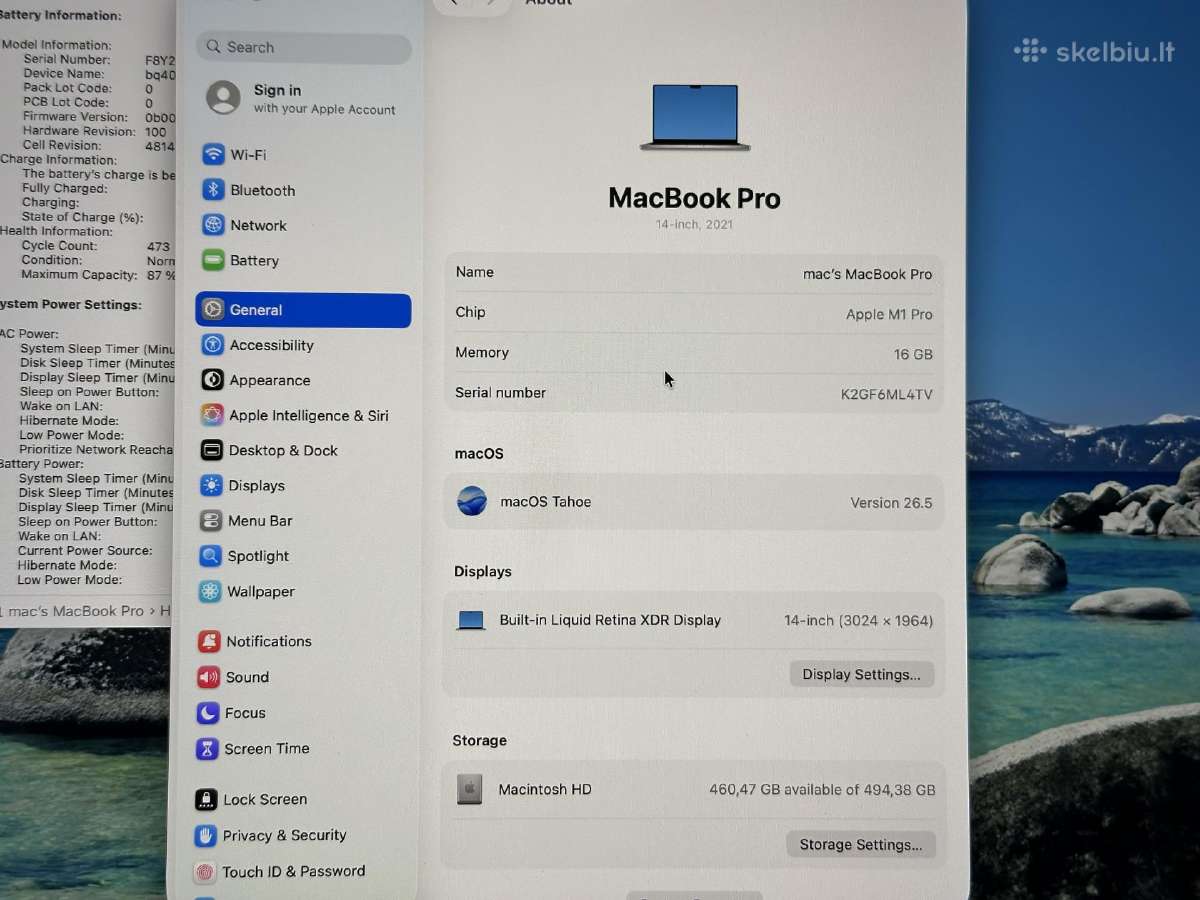Screen dimensions: 1200x900
Task: Open the Display Settings button
Action: click(861, 674)
